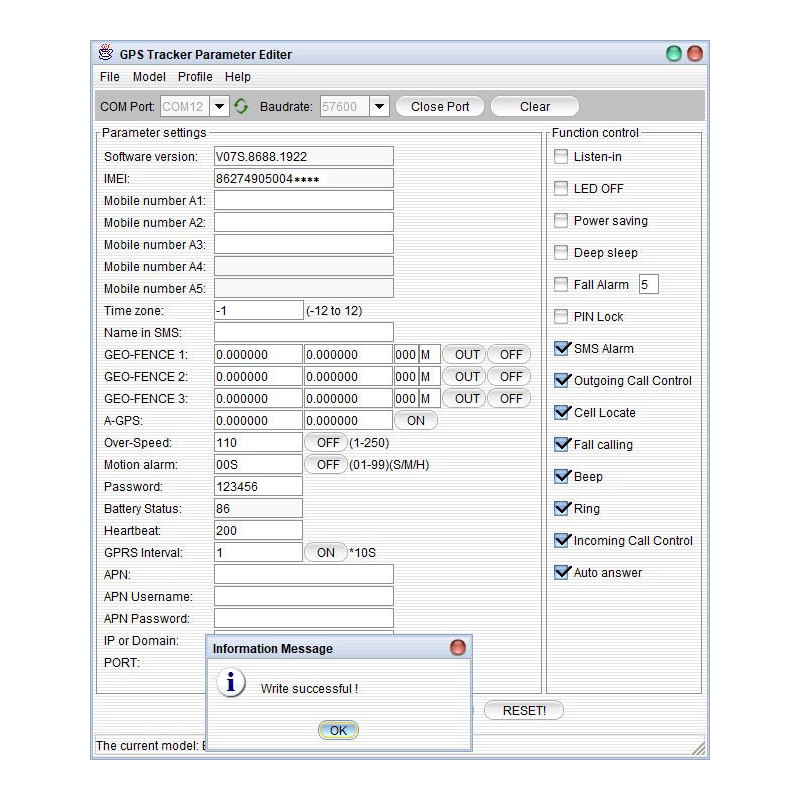Uncheck Auto answer
Screen dimensions: 800x800
pos(560,572)
